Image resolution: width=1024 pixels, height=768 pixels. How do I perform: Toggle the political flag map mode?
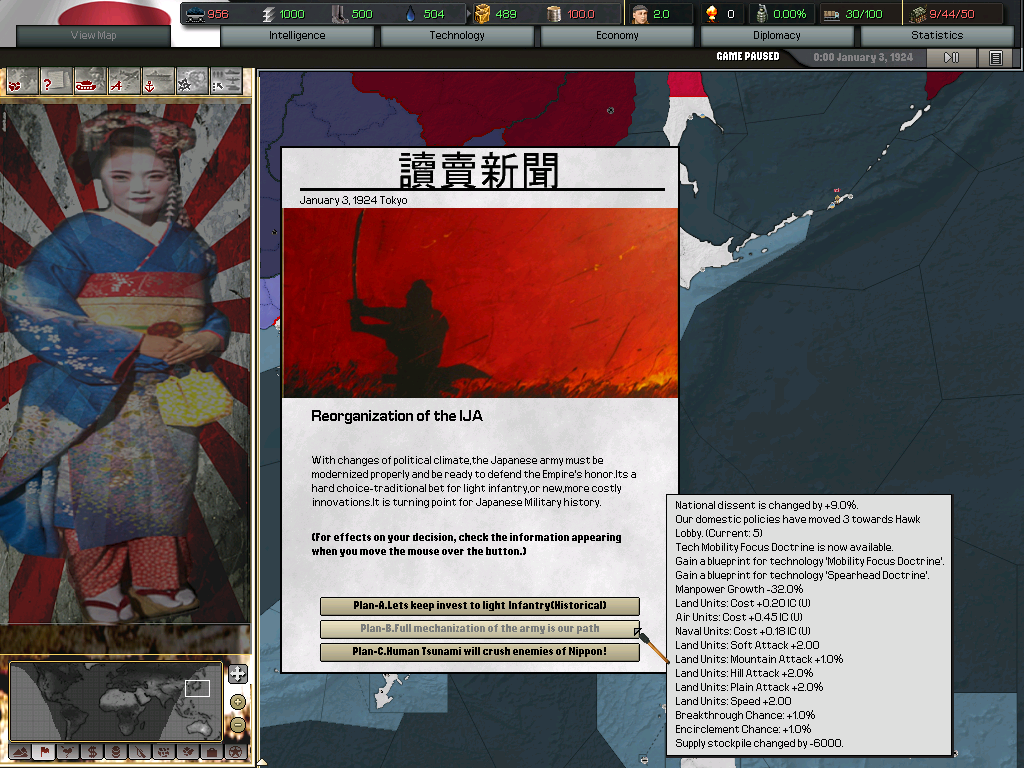coord(43,751)
